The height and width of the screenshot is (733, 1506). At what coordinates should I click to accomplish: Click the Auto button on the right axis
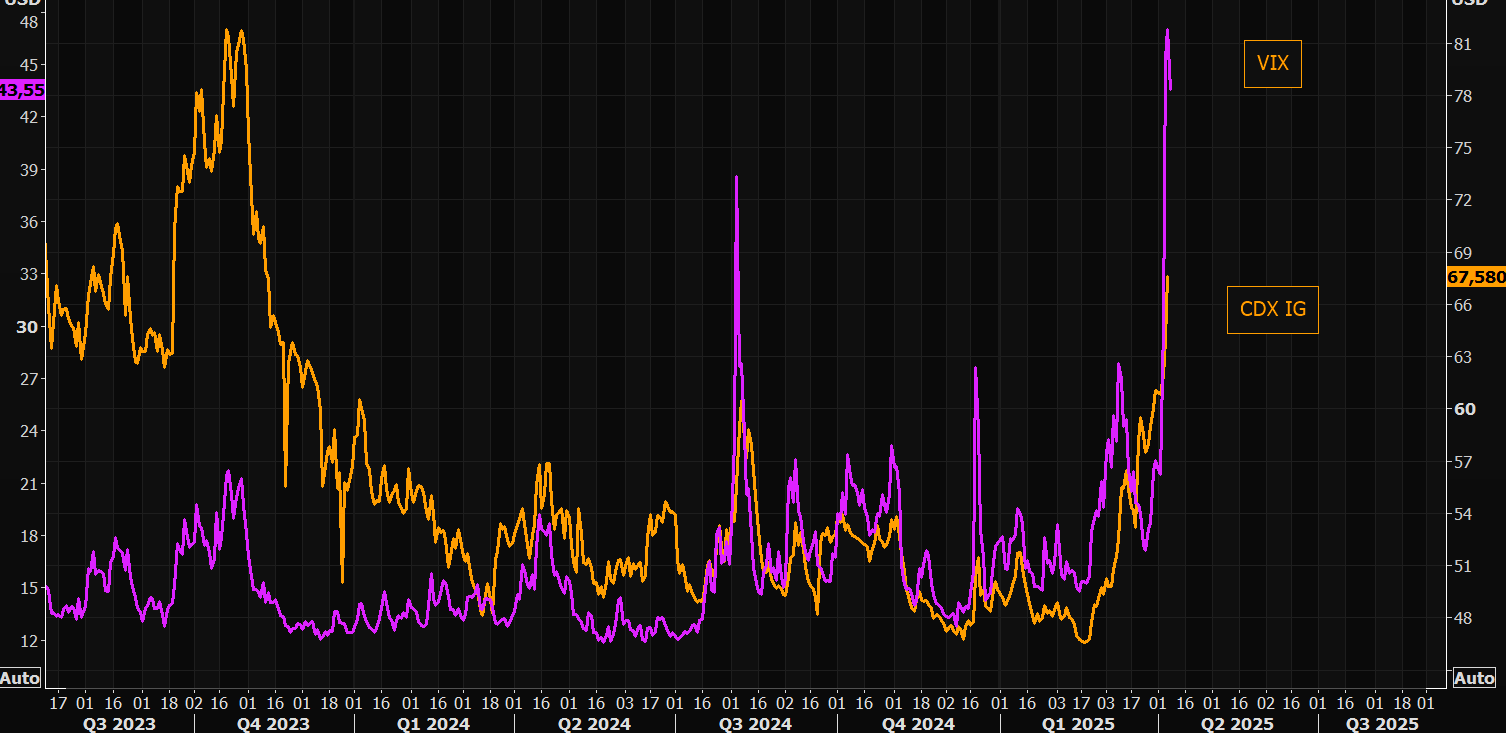[x=1474, y=678]
